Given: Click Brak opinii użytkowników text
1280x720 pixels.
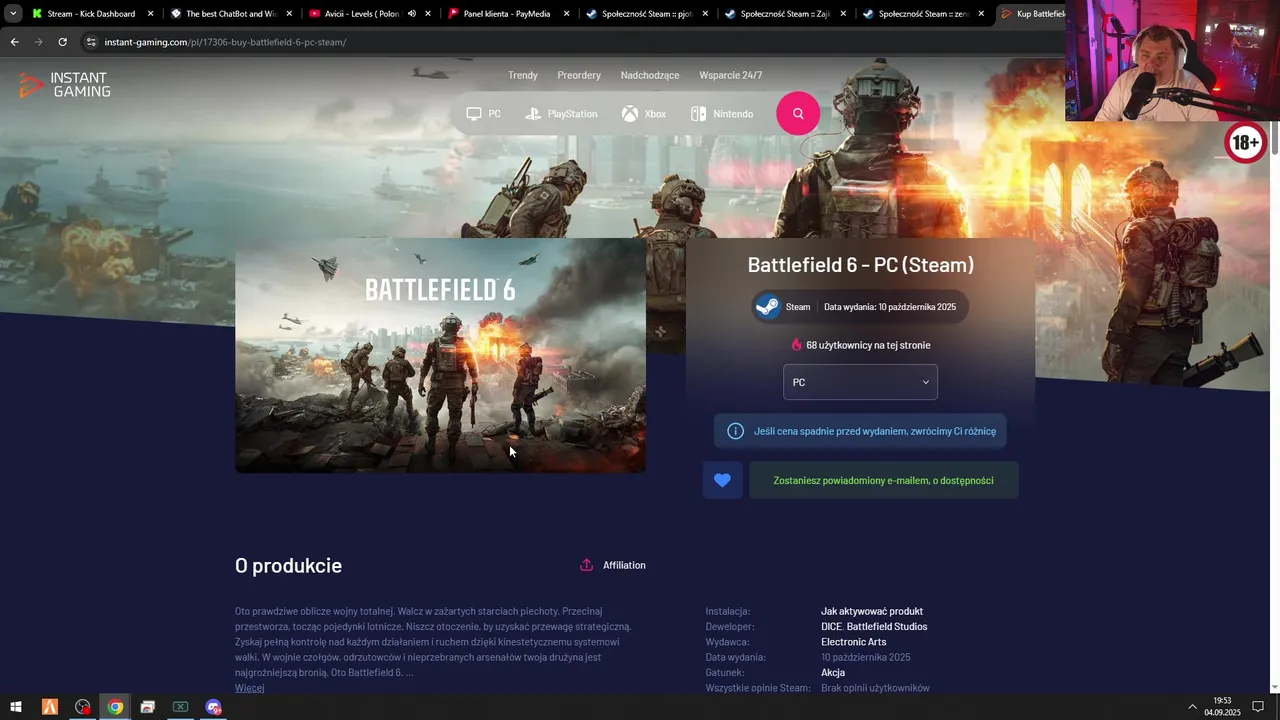Looking at the screenshot, I should coord(875,688).
